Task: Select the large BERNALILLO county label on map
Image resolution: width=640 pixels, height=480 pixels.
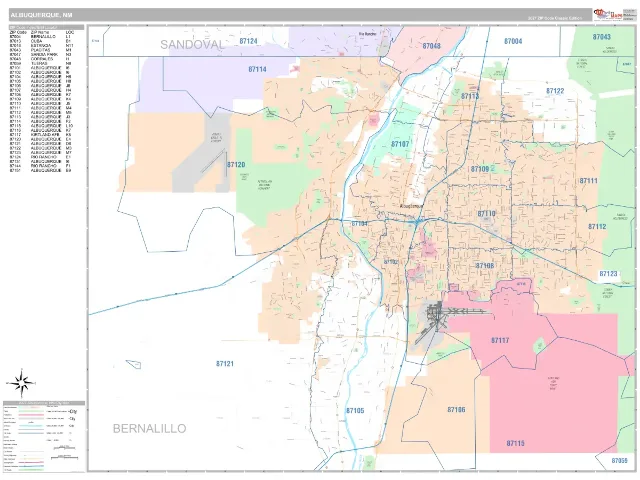Action: point(149,429)
